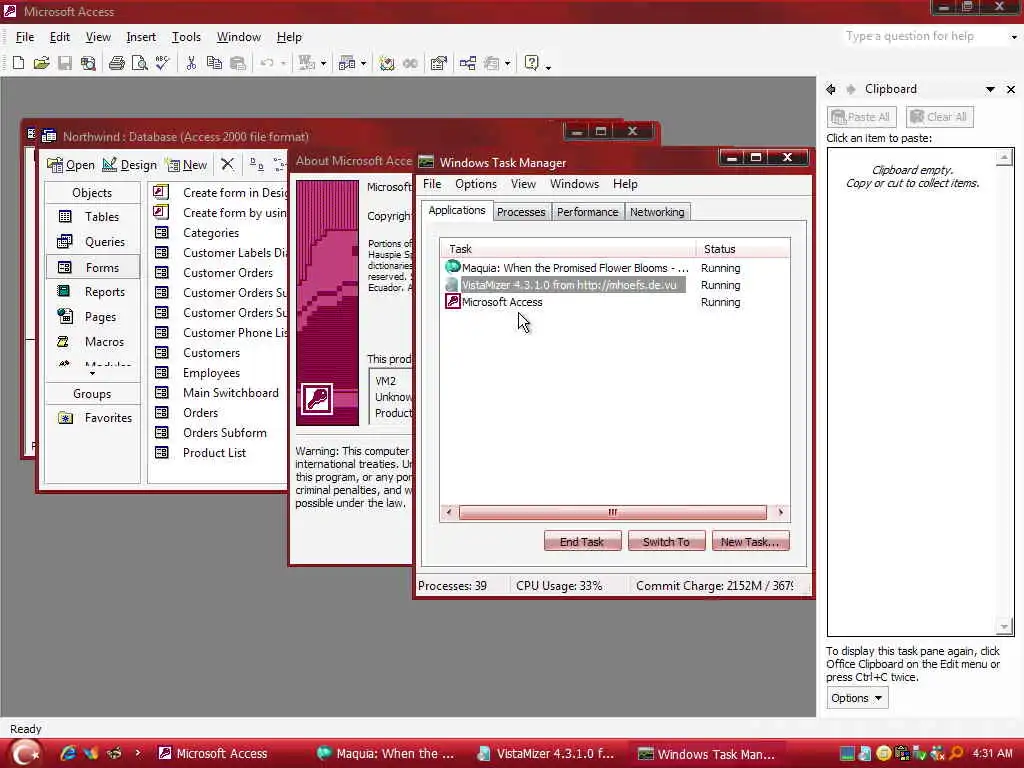Screen dimensions: 1024x768
Task: Click the Undo arrow icon
Action: (x=267, y=63)
